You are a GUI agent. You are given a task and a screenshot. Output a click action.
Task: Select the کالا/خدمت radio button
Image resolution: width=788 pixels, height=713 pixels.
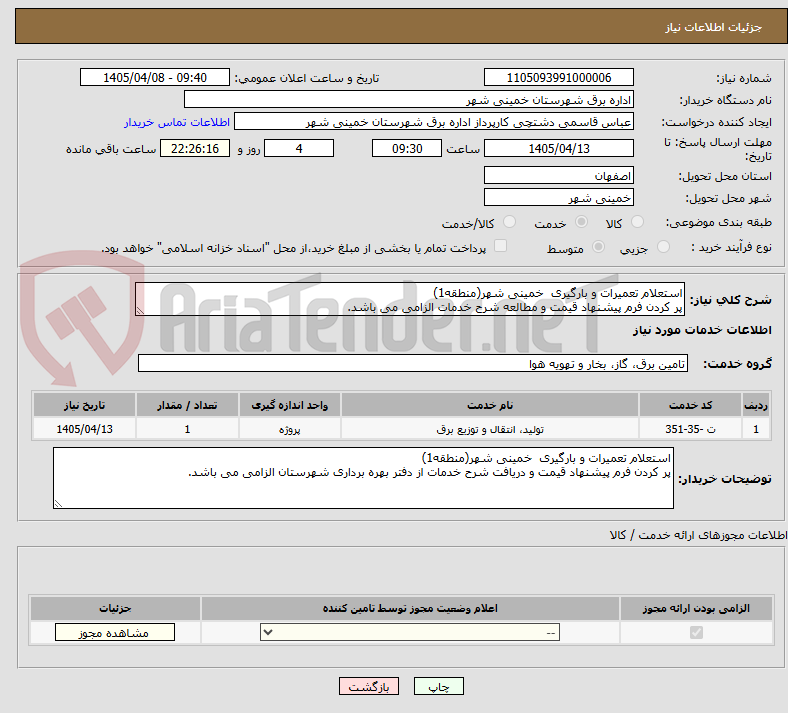[509, 222]
